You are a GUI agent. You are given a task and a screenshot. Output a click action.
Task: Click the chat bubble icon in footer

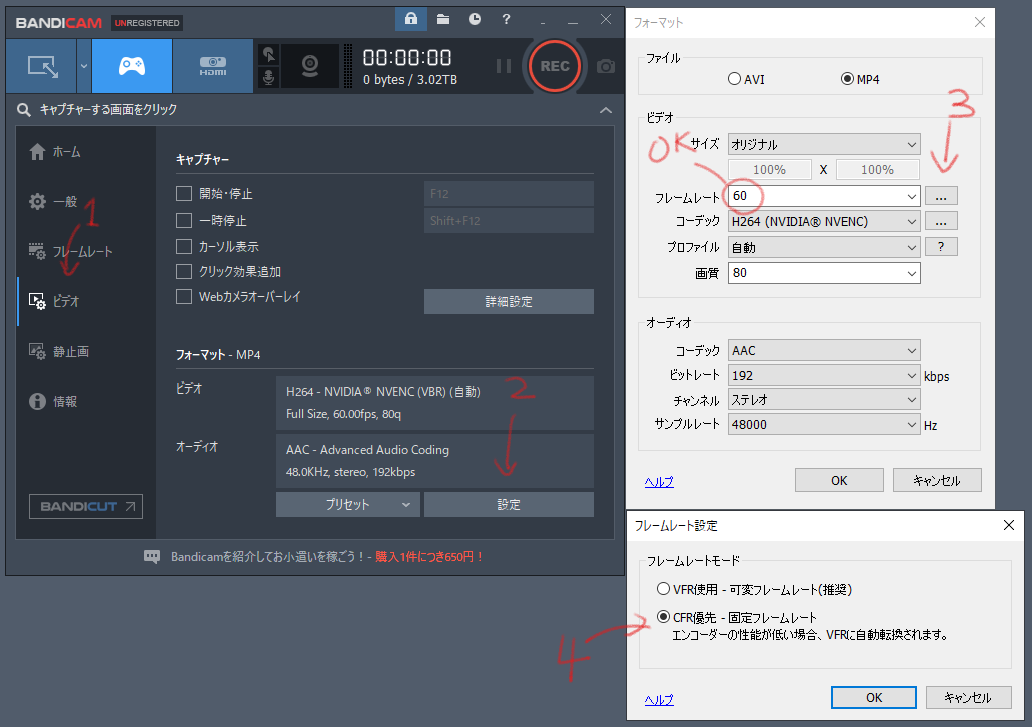tap(152, 557)
